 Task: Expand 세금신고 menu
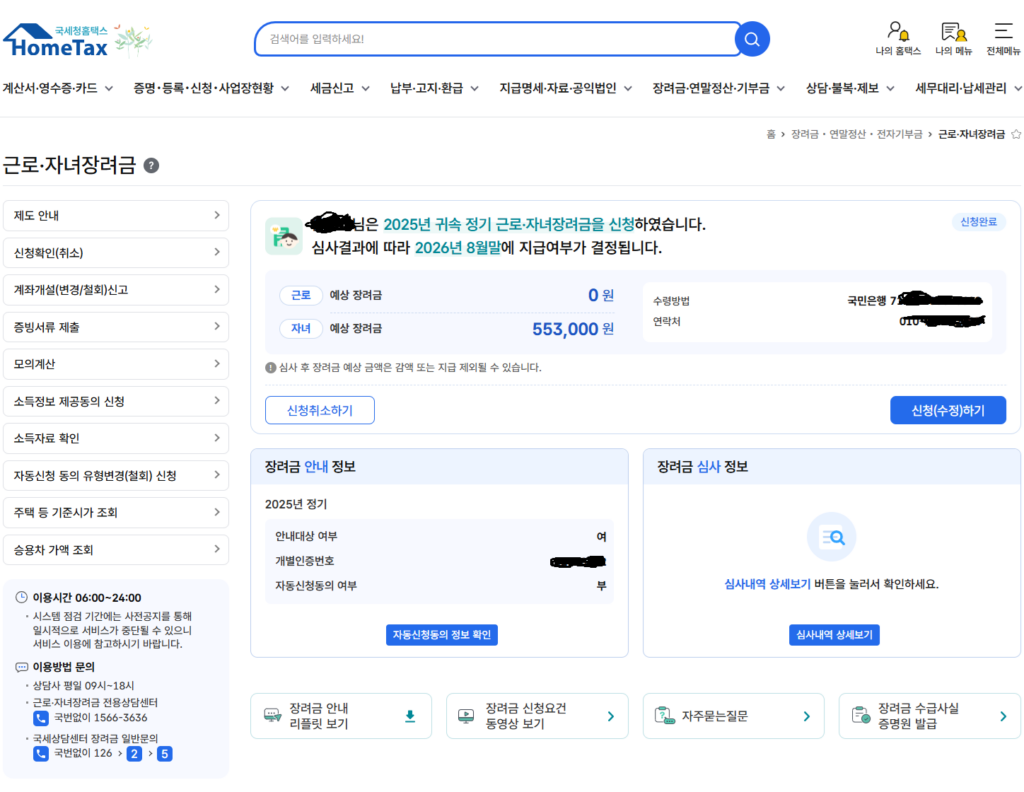point(340,88)
